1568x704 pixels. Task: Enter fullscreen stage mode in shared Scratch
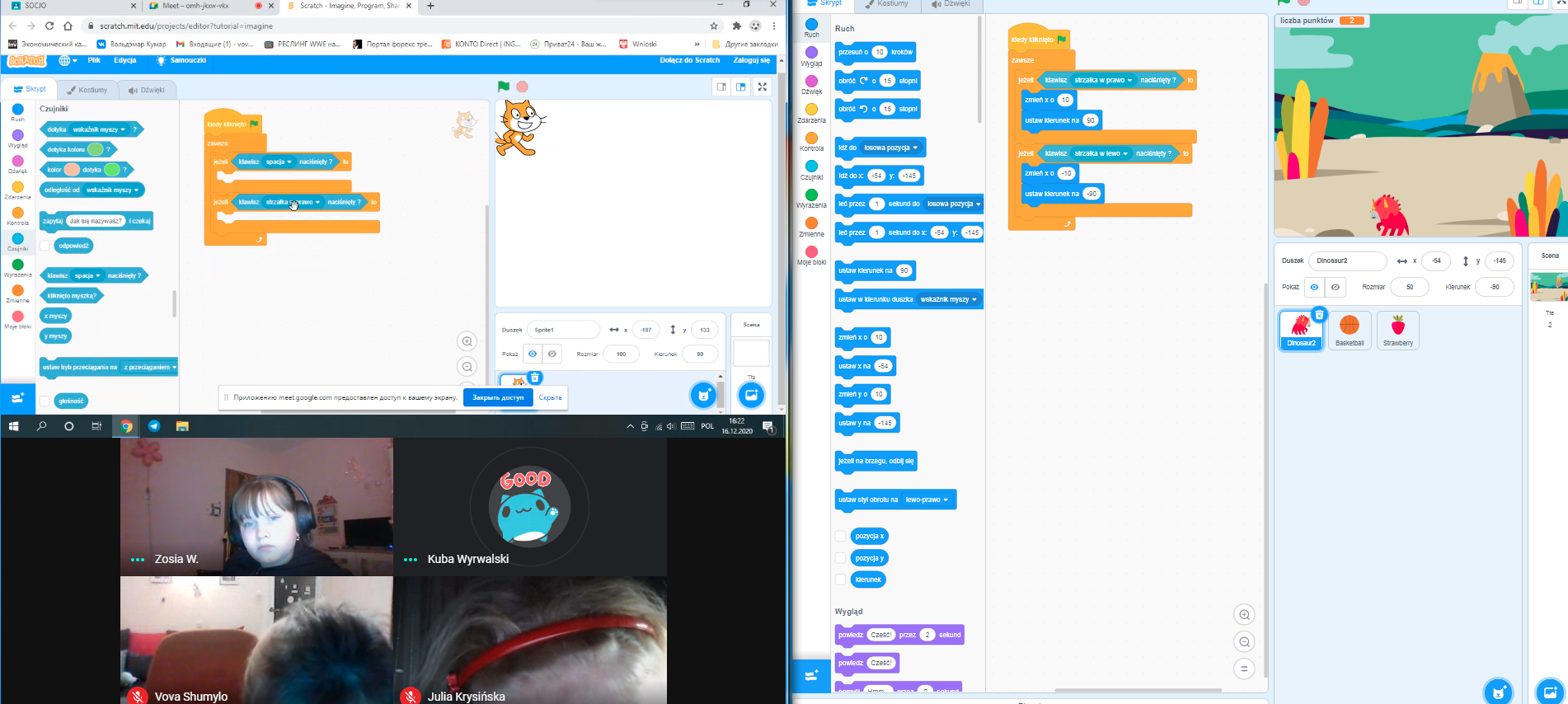point(763,87)
